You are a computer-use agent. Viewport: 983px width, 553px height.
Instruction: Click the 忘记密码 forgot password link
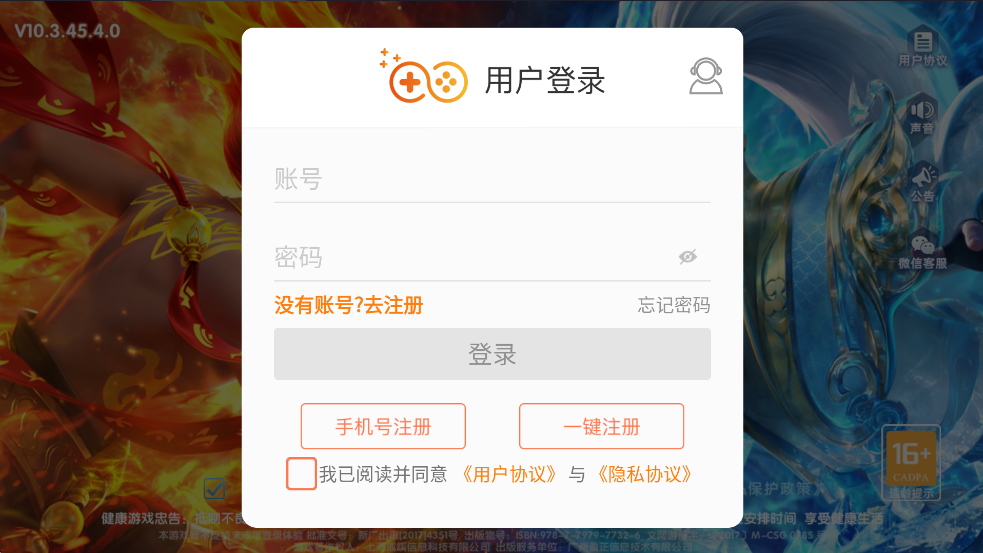(674, 305)
